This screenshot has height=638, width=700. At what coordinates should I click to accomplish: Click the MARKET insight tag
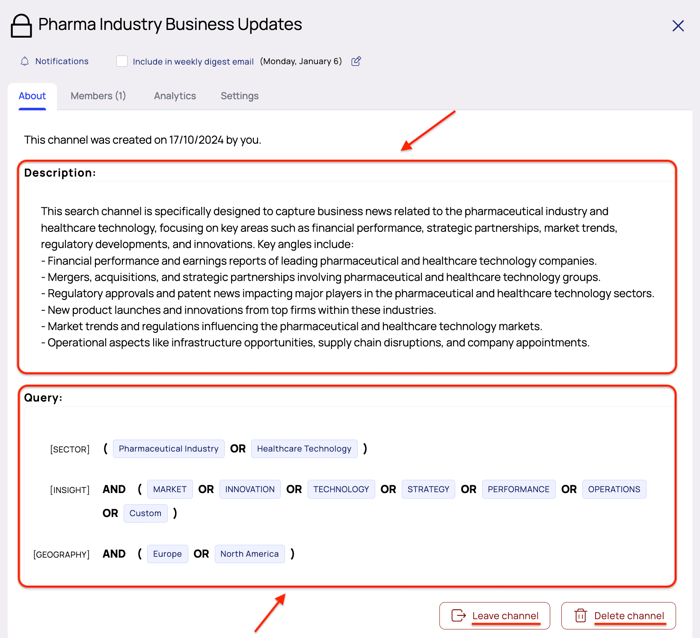pyautogui.click(x=170, y=489)
